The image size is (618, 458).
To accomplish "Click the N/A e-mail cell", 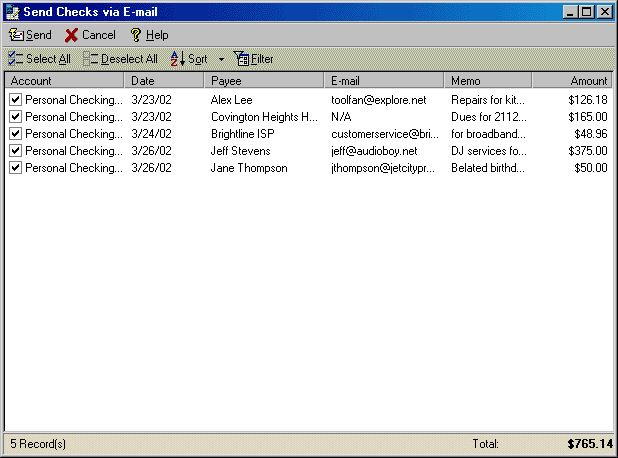I will pyautogui.click(x=341, y=117).
